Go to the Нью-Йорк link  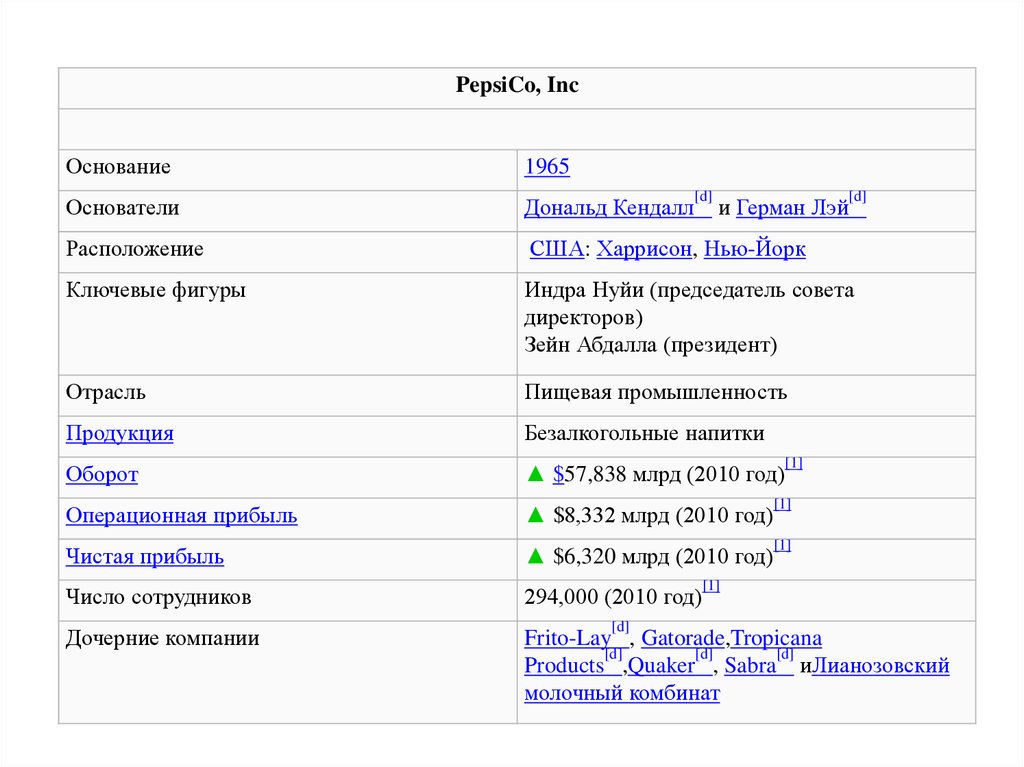[x=754, y=250]
